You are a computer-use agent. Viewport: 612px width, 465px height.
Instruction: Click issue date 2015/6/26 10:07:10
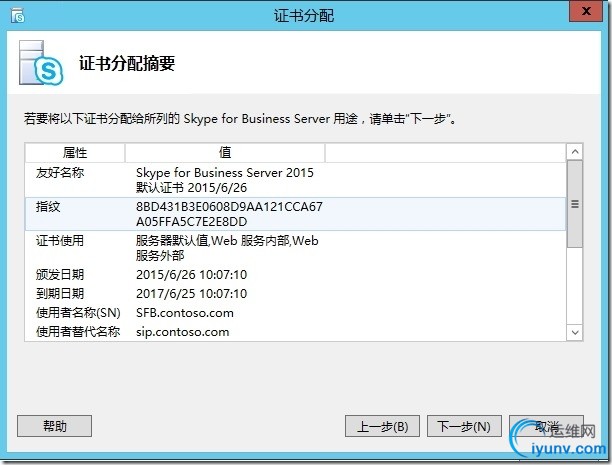[191, 274]
